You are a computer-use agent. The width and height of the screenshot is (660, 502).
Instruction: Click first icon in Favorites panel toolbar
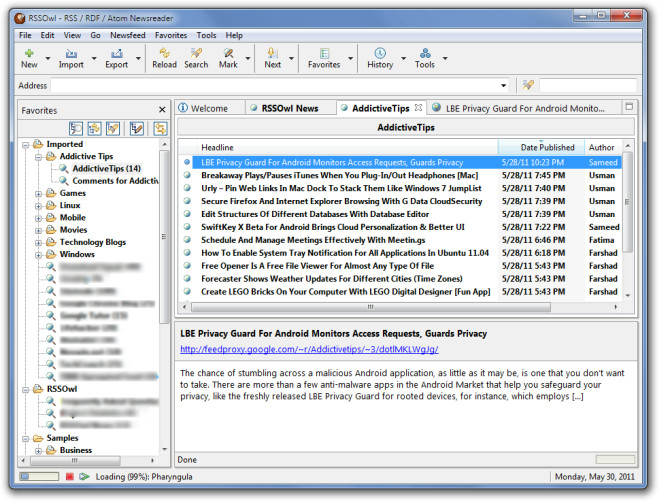pos(76,128)
